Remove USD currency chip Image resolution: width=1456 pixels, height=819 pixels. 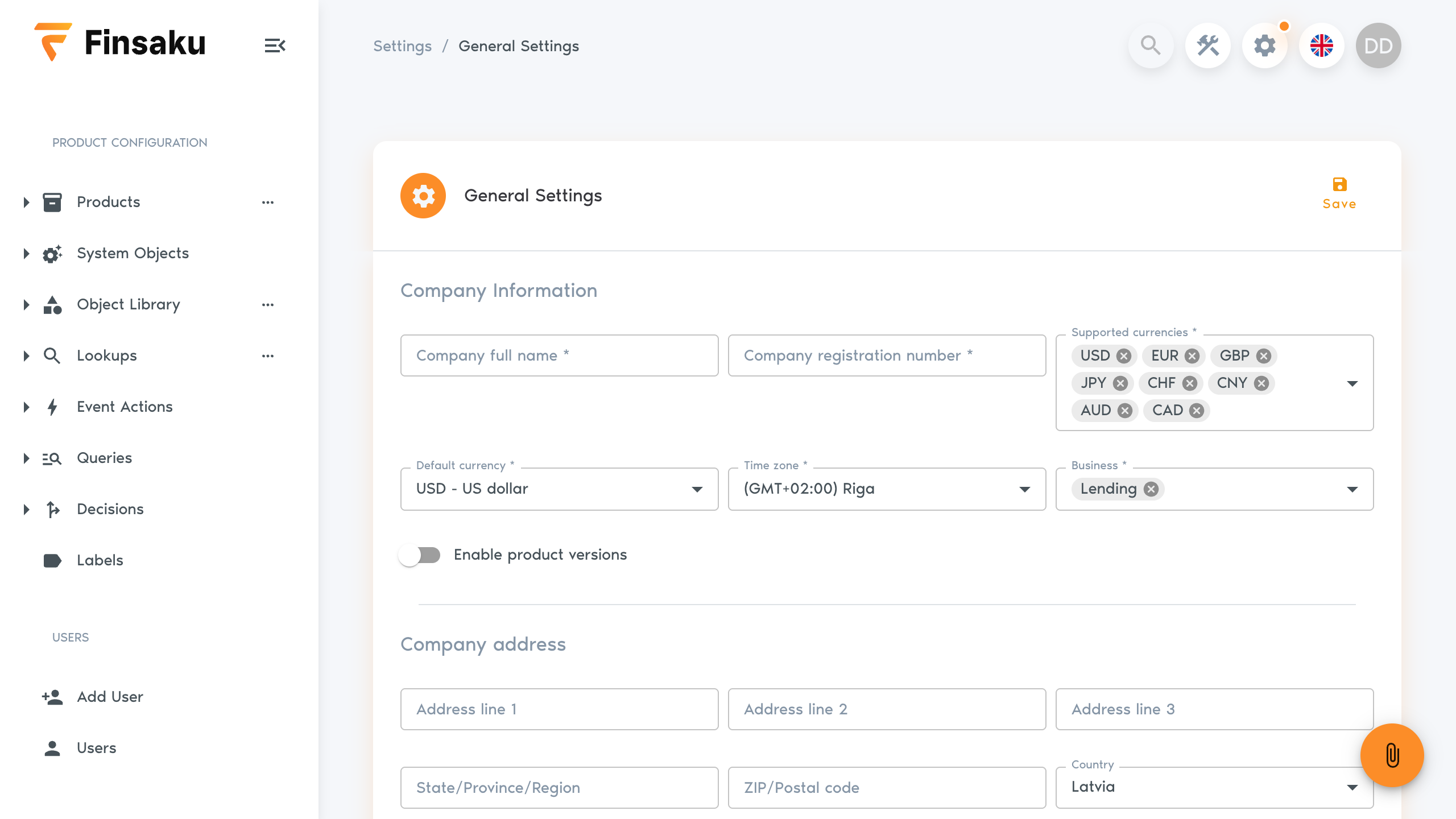point(1123,356)
